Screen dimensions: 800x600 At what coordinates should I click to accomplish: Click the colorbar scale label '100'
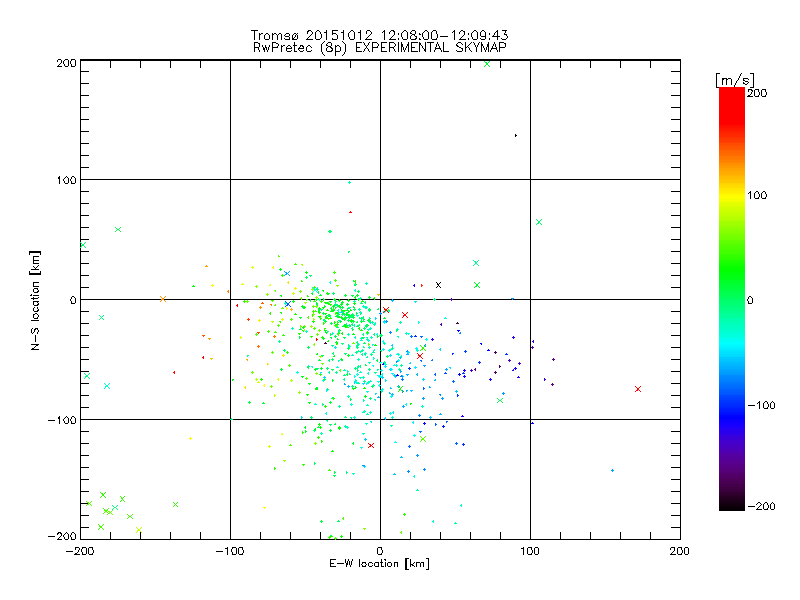coord(757,195)
